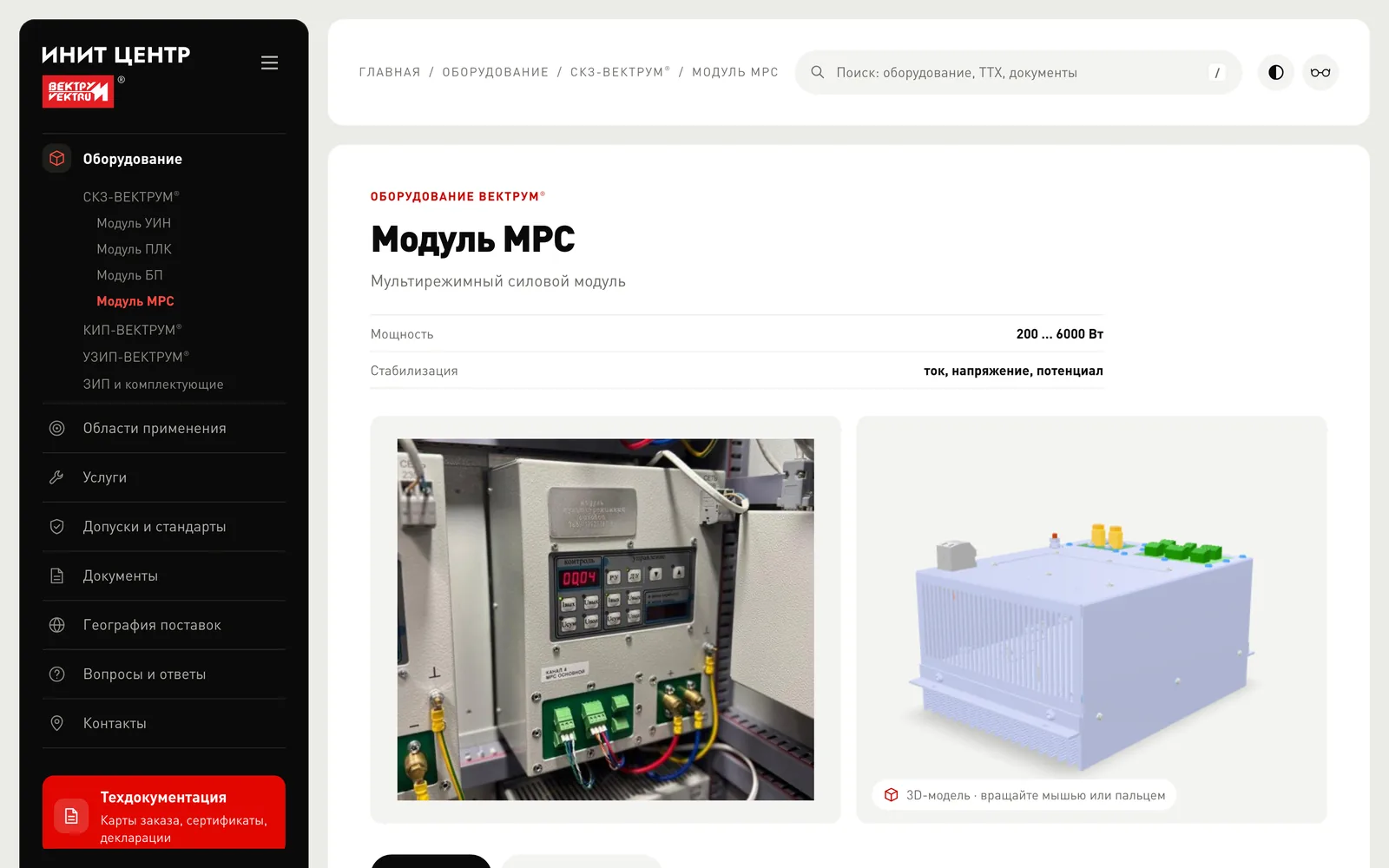Go to СКЗ-ВЕКТРУМ breadcrumb

tap(620, 72)
